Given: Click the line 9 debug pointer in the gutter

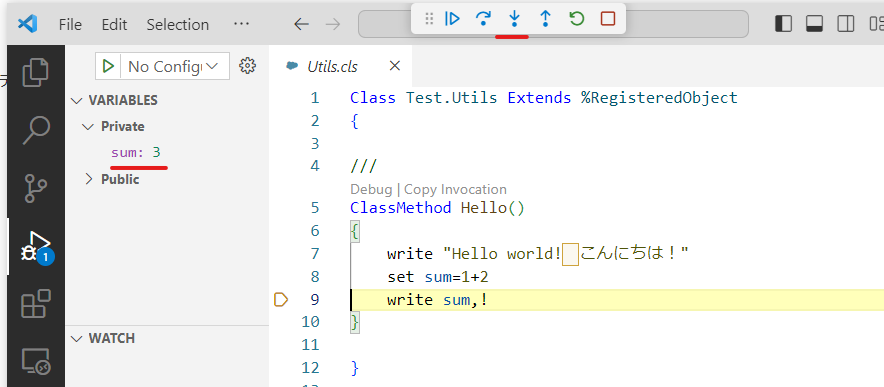Looking at the screenshot, I should [281, 300].
